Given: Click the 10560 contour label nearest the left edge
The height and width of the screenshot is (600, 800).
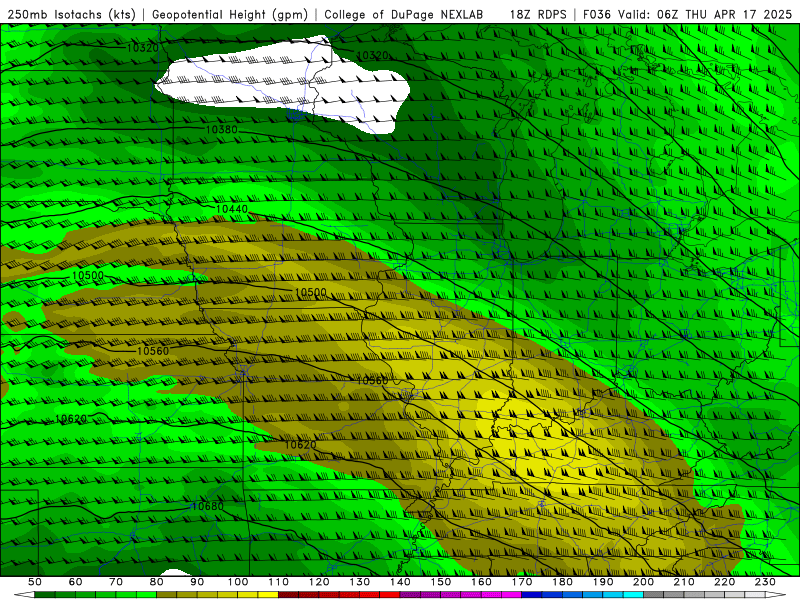Looking at the screenshot, I should [153, 351].
